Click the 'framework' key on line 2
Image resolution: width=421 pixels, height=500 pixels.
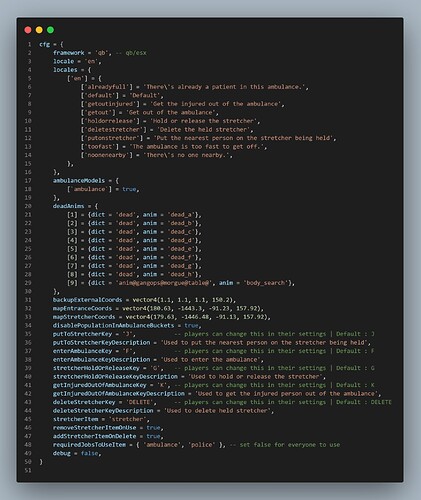pos(69,53)
